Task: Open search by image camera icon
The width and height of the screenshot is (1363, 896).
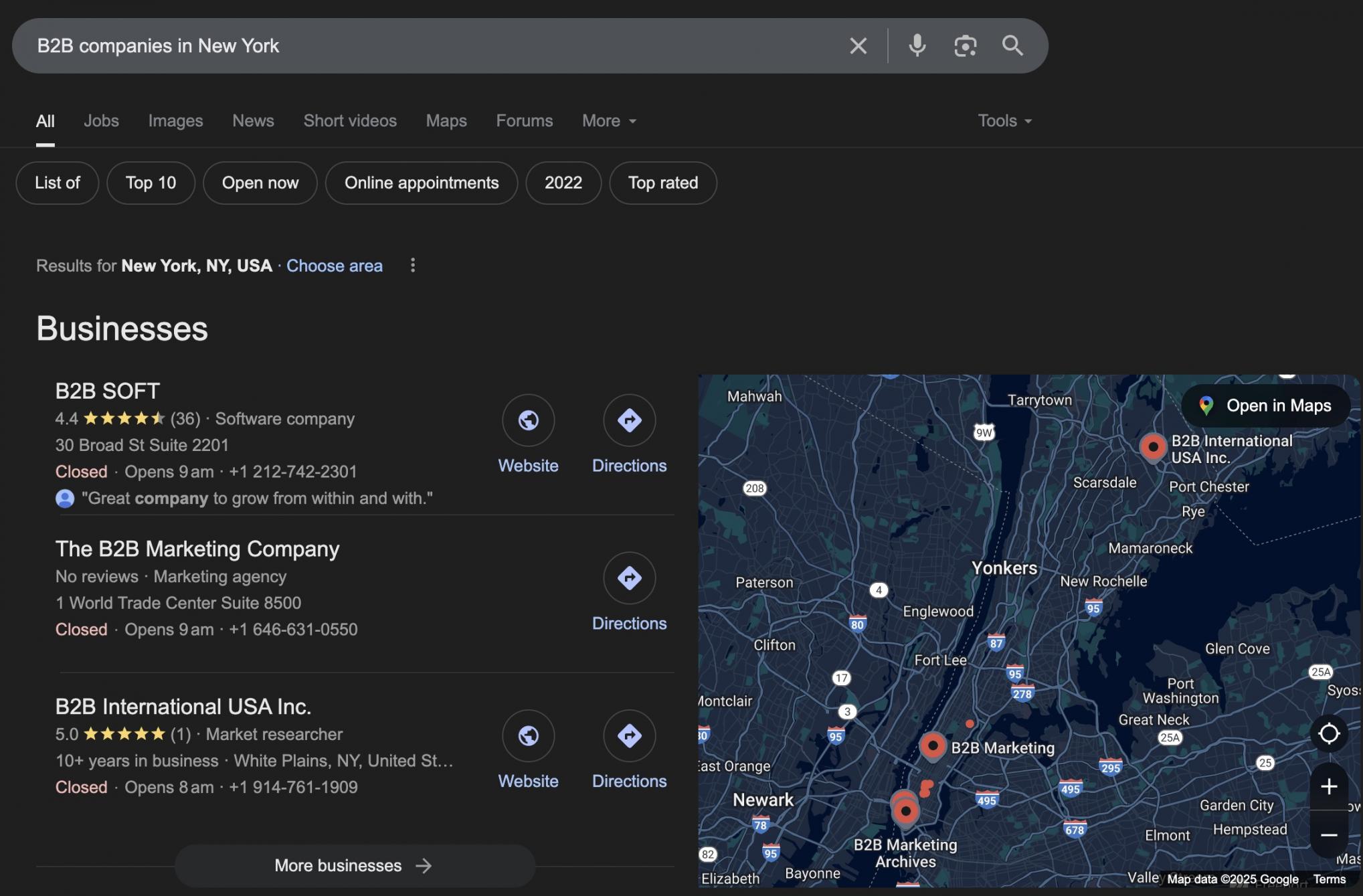Action: [965, 46]
